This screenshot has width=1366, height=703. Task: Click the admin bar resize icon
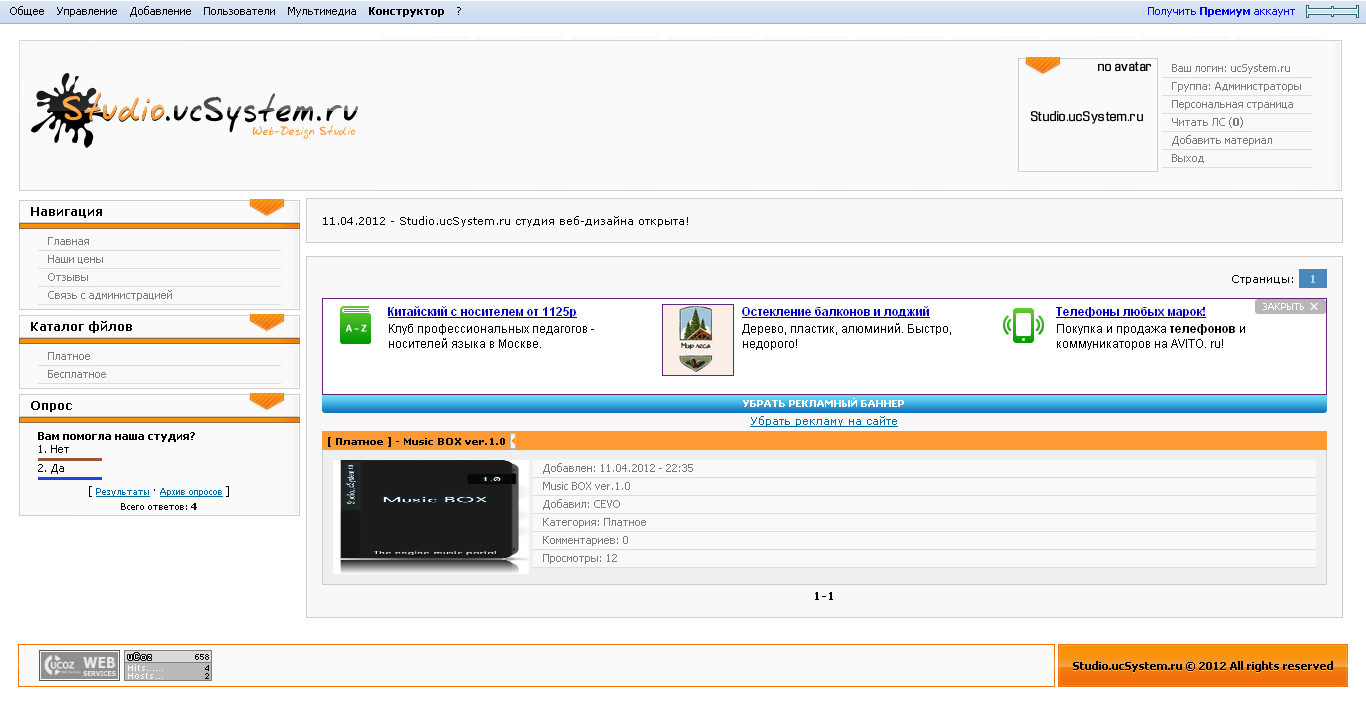1332,11
